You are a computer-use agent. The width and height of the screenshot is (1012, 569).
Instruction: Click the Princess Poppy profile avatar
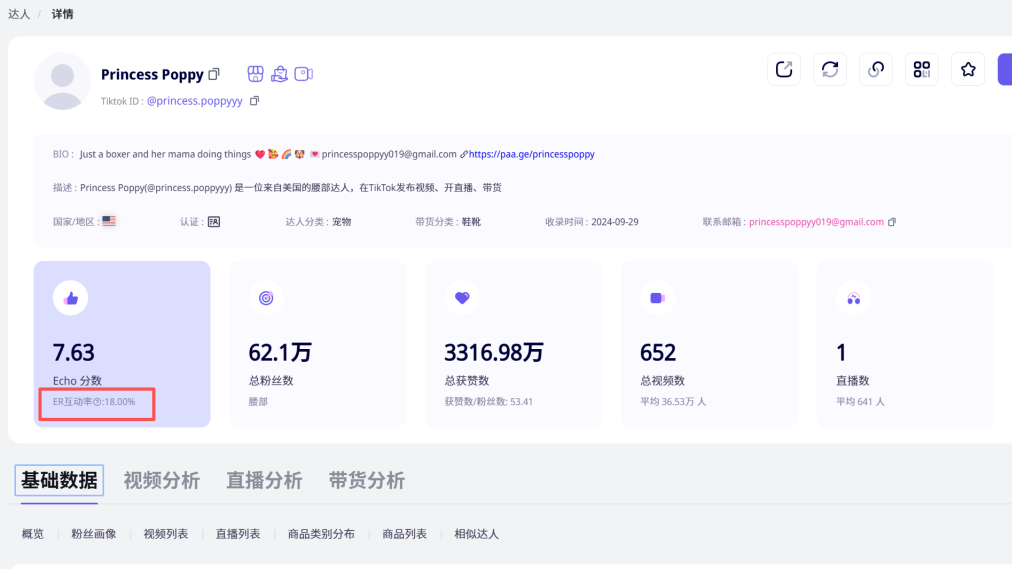click(62, 81)
